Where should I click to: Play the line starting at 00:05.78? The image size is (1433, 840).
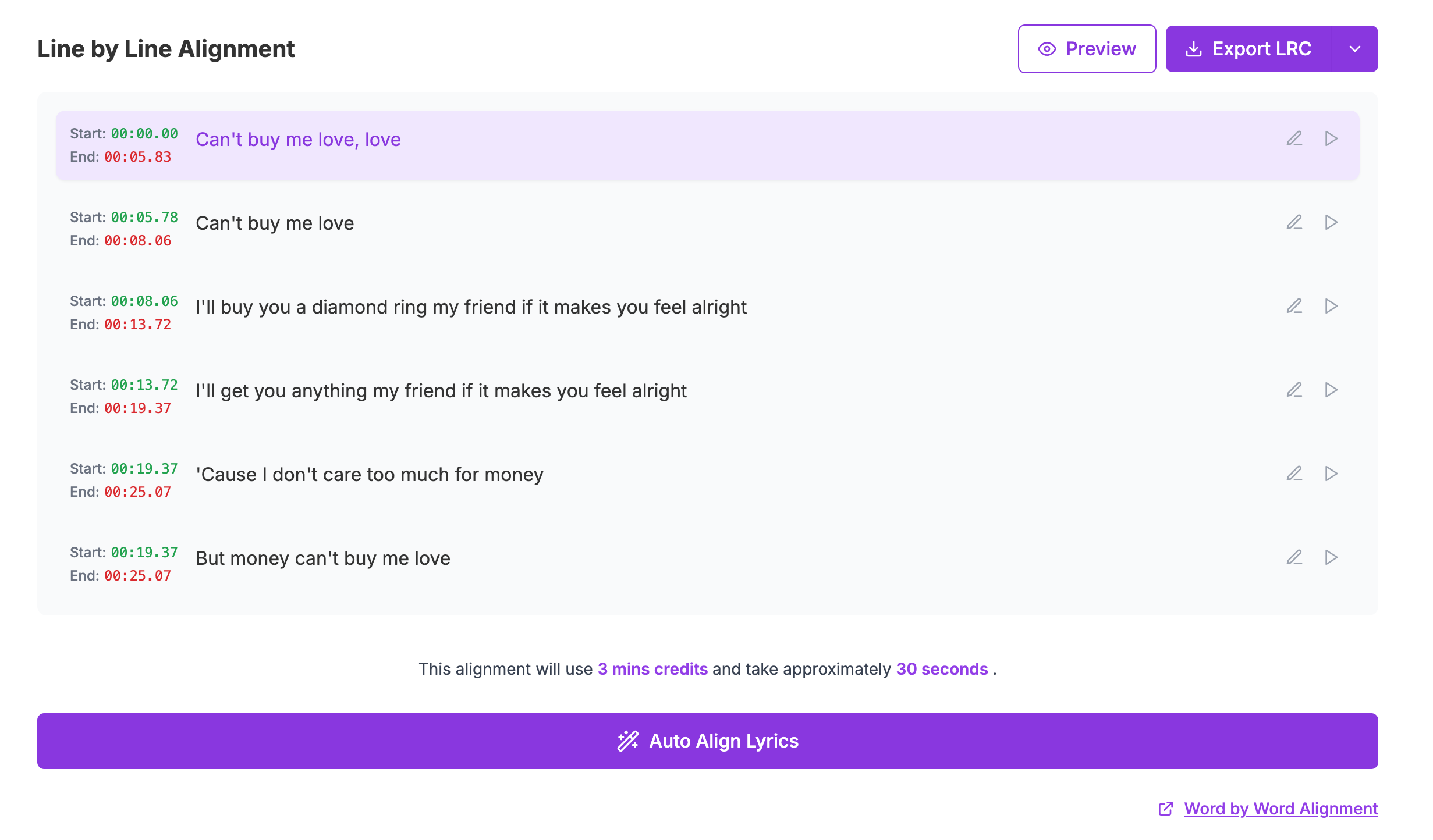[x=1331, y=222]
